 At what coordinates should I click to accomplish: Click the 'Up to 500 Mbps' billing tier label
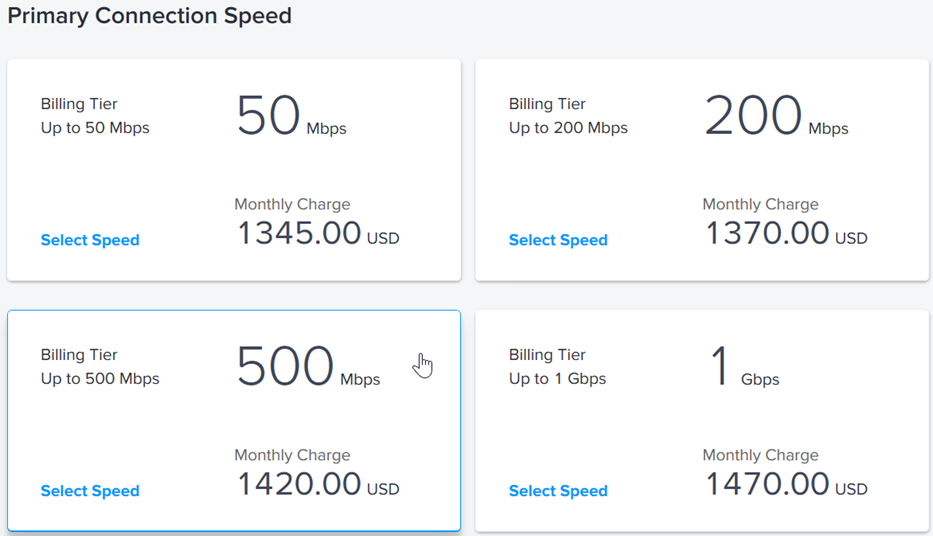[100, 379]
